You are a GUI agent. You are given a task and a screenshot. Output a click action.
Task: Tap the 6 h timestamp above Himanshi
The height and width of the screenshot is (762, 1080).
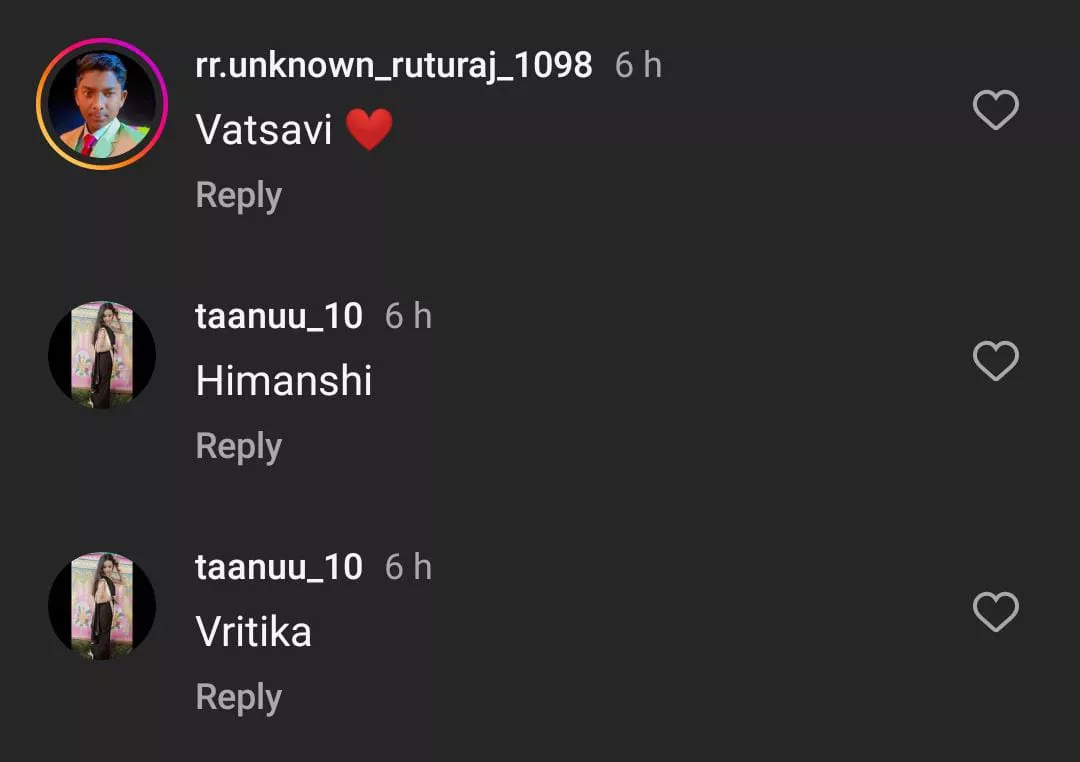pyautogui.click(x=408, y=317)
